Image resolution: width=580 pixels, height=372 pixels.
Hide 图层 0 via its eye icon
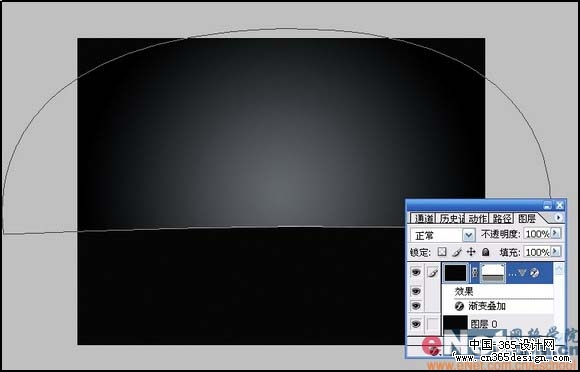[416, 324]
